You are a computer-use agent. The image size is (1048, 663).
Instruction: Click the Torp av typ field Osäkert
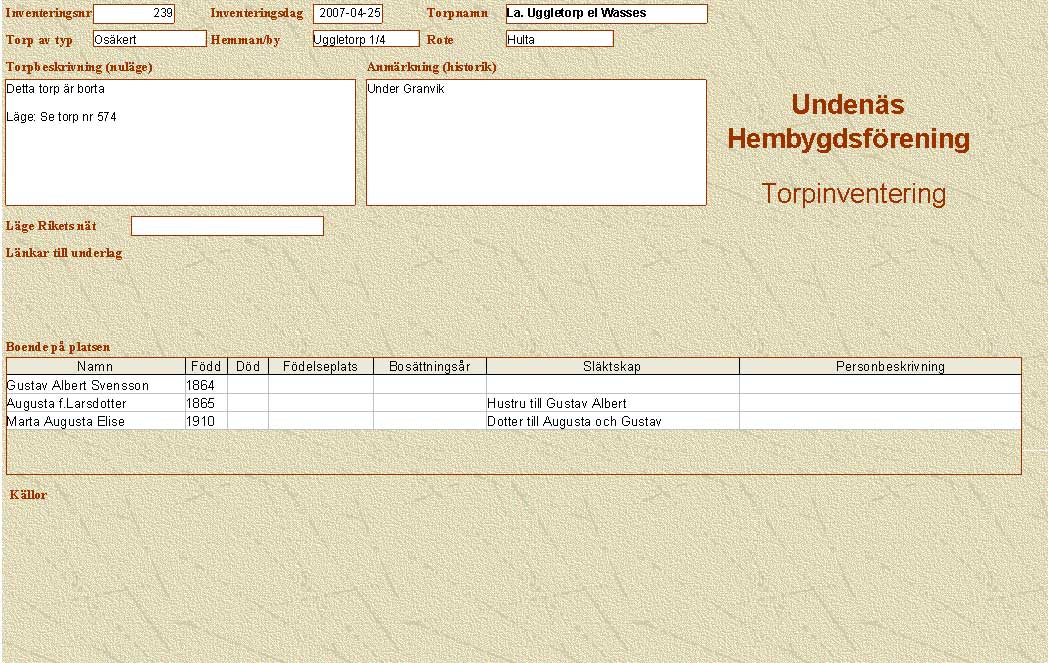[x=149, y=39]
